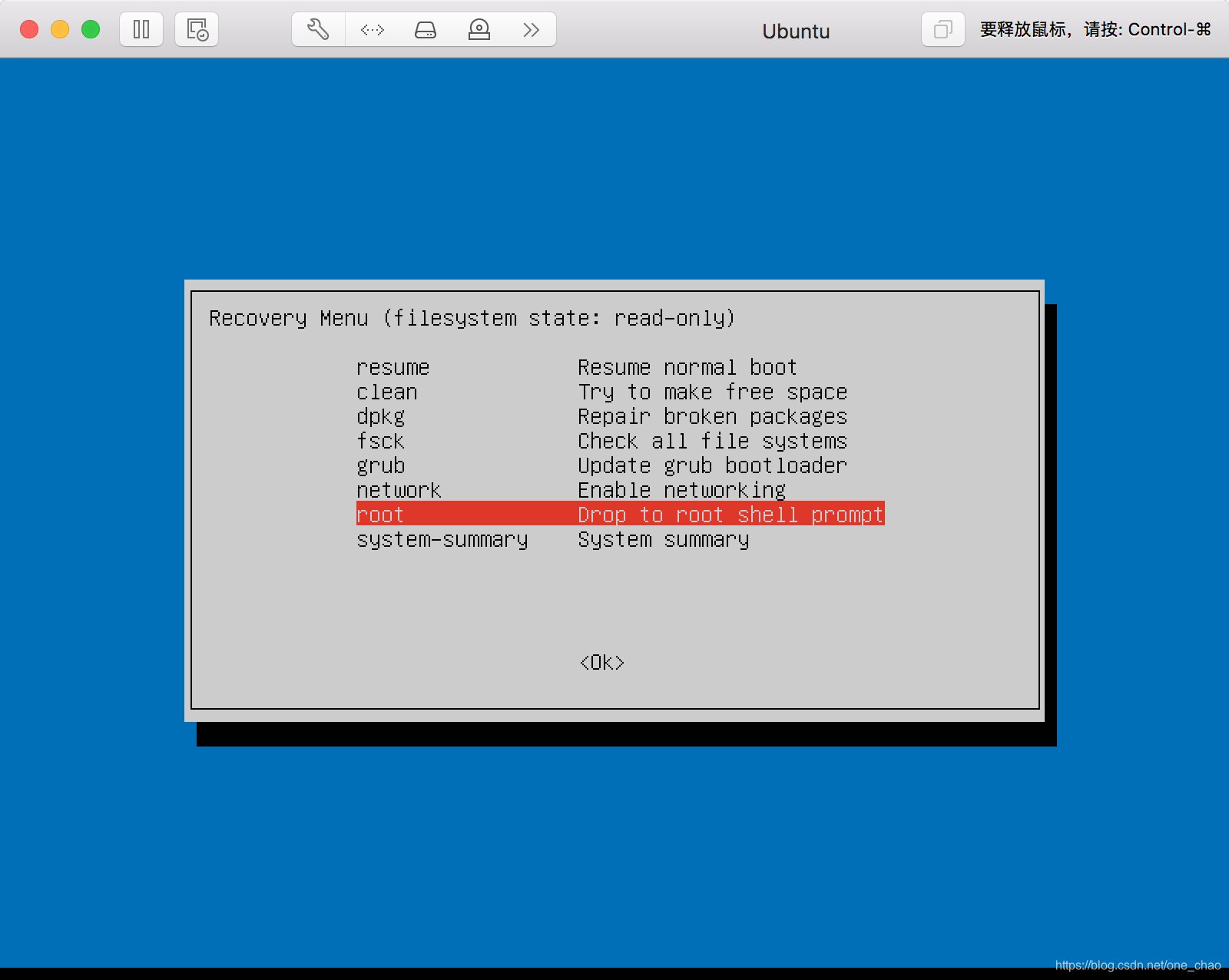Expand more toolbar devices chevrons

pyautogui.click(x=531, y=30)
